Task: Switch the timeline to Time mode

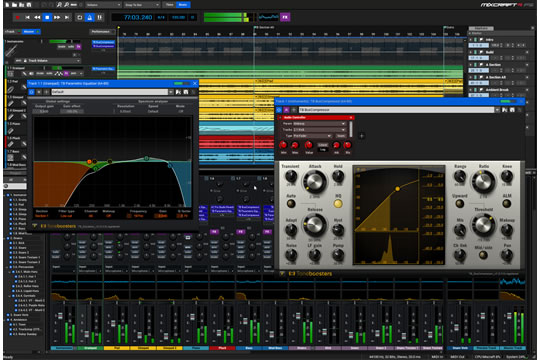Action: click(169, 5)
